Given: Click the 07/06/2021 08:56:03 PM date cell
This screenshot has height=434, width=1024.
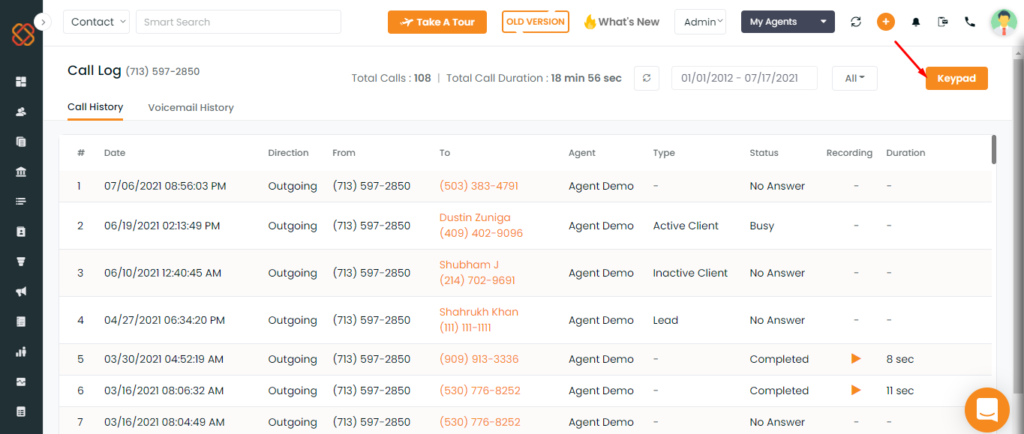Looking at the screenshot, I should pyautogui.click(x=165, y=186).
